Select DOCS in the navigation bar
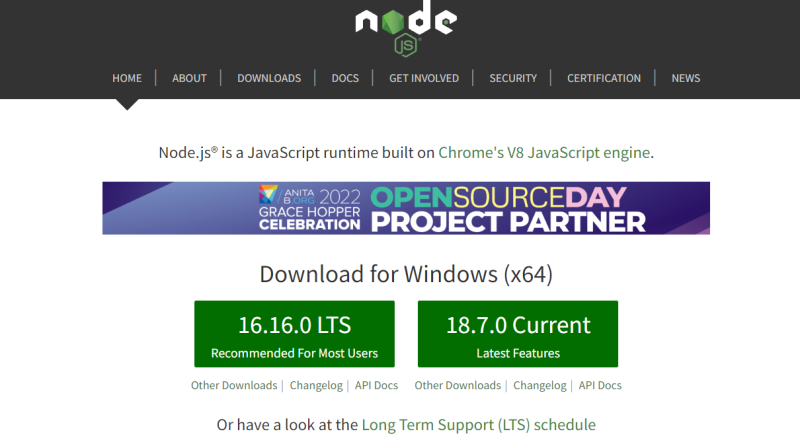800x444 pixels. click(x=345, y=78)
